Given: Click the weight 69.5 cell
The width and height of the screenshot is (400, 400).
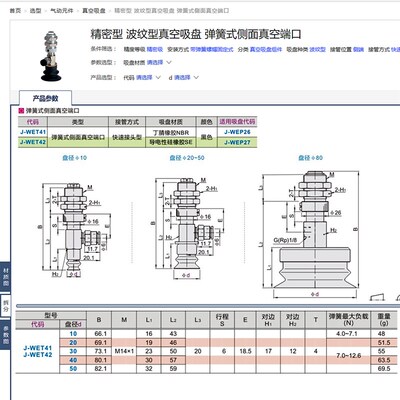Looking at the screenshot, I should 384,369.
